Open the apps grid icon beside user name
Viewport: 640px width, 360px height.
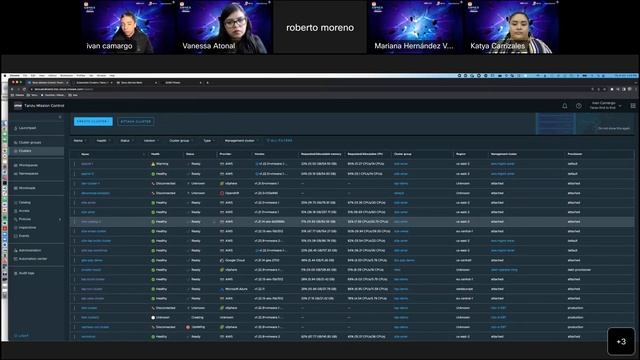coord(633,106)
